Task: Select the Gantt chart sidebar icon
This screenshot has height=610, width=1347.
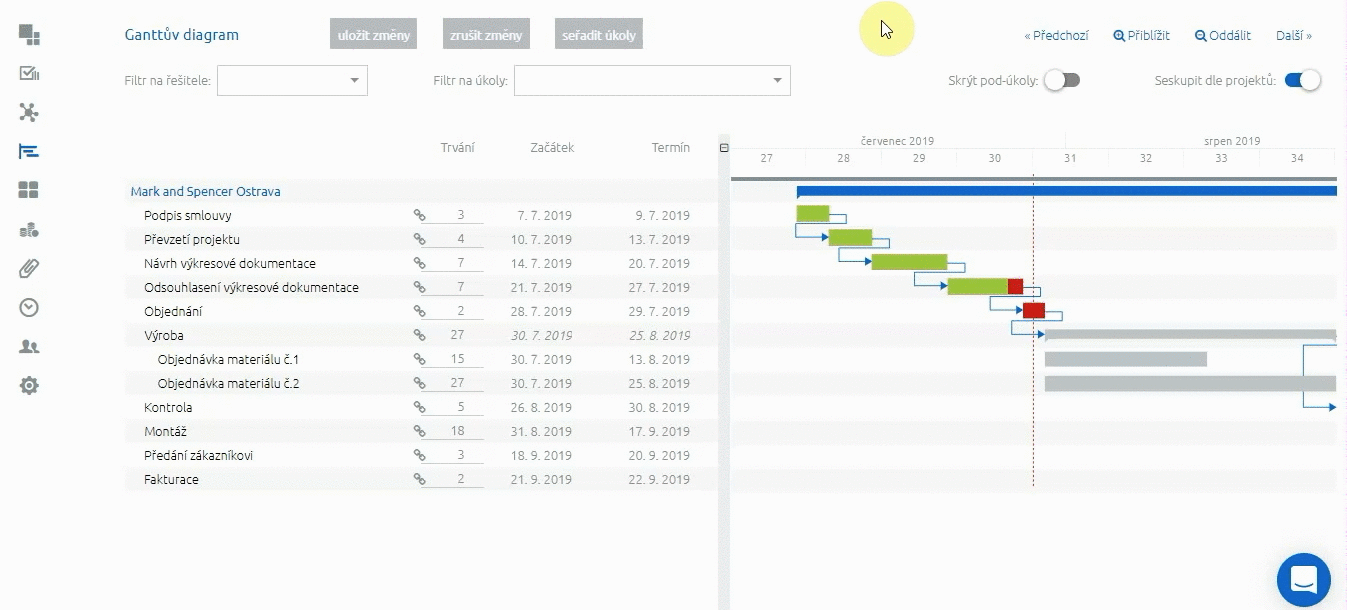Action: pos(29,151)
